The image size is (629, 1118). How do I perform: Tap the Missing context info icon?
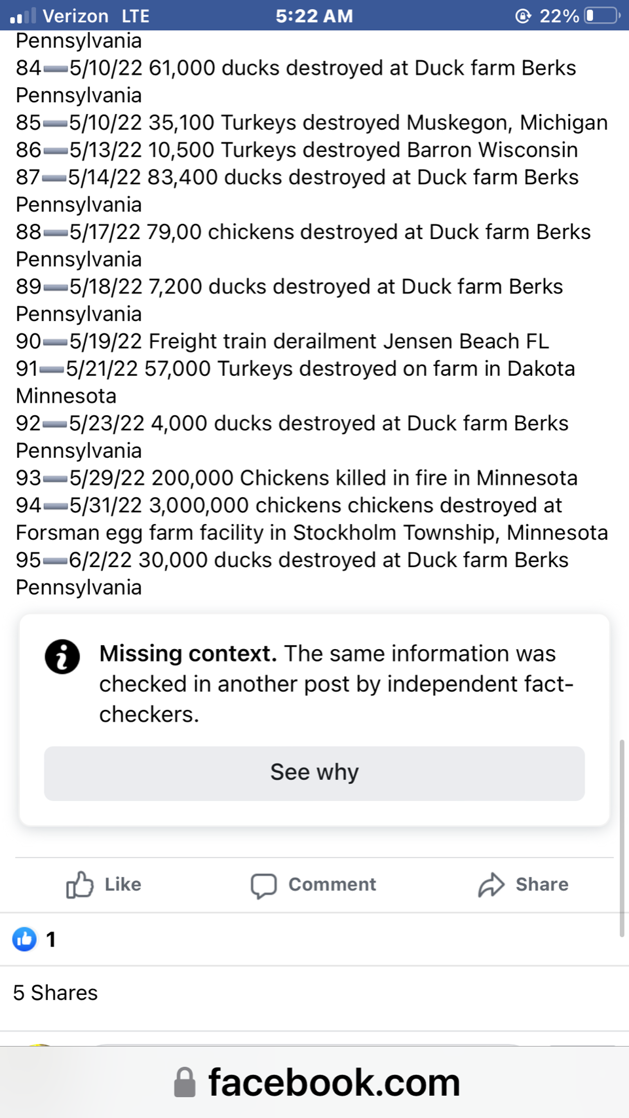point(61,657)
